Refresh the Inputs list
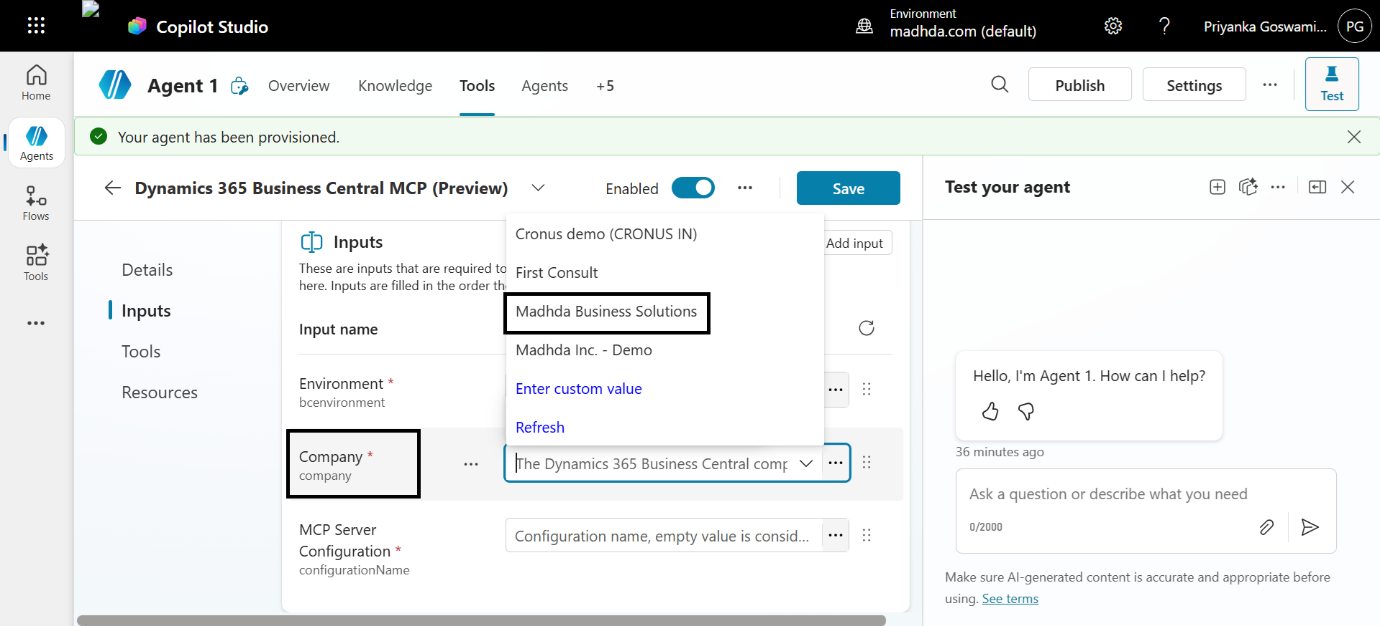Image resolution: width=1380 pixels, height=626 pixels. coord(866,327)
